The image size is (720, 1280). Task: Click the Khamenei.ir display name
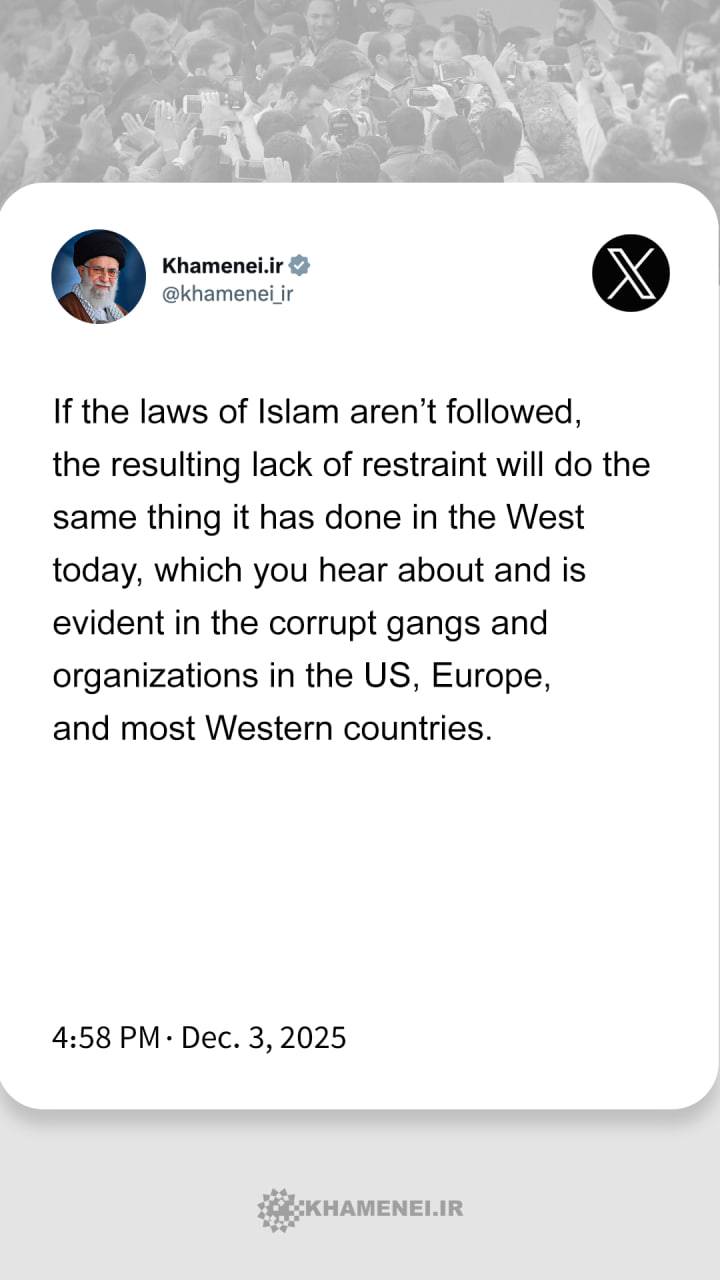223,266
